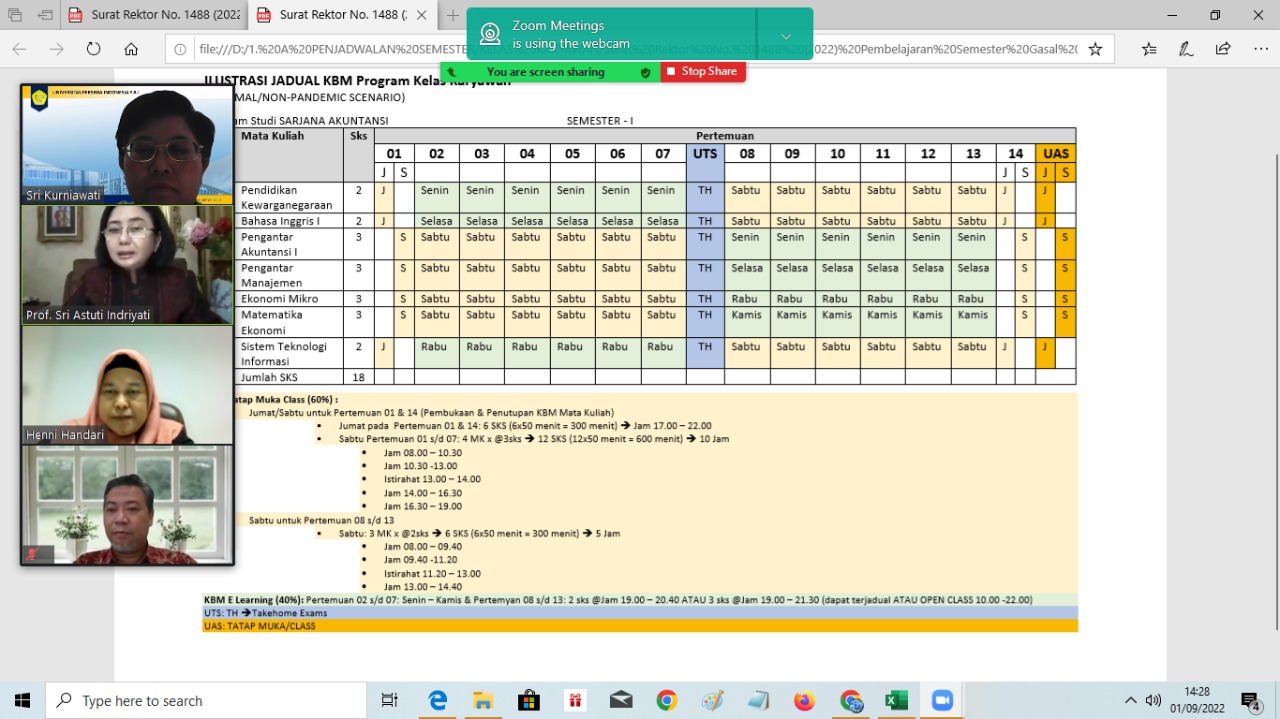Click the 'Pengantar Manajemen' course cell
This screenshot has width=1280, height=719.
[290, 275]
